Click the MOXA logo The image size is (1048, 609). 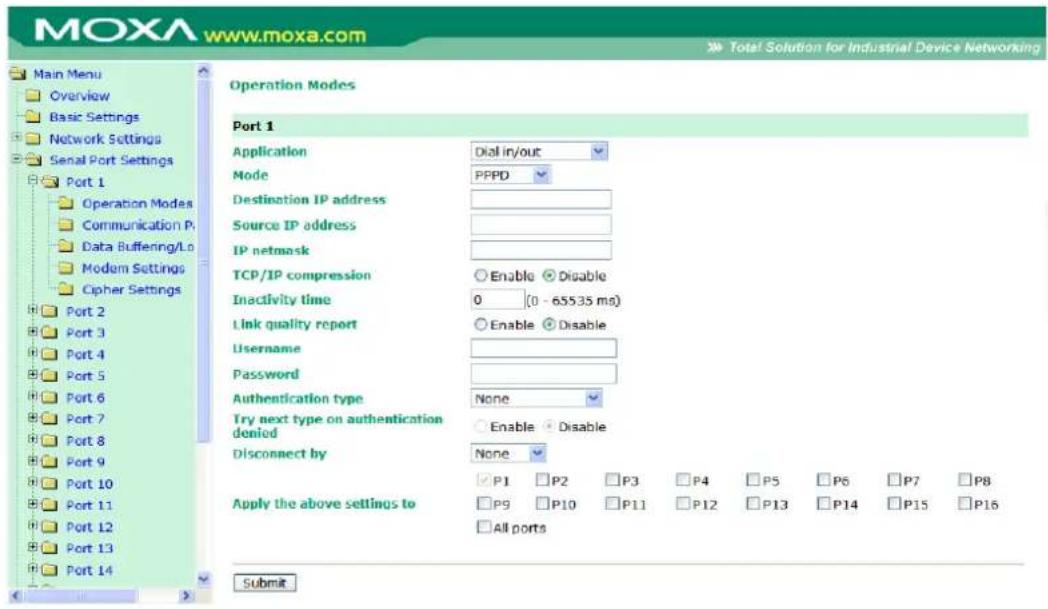[x=115, y=31]
